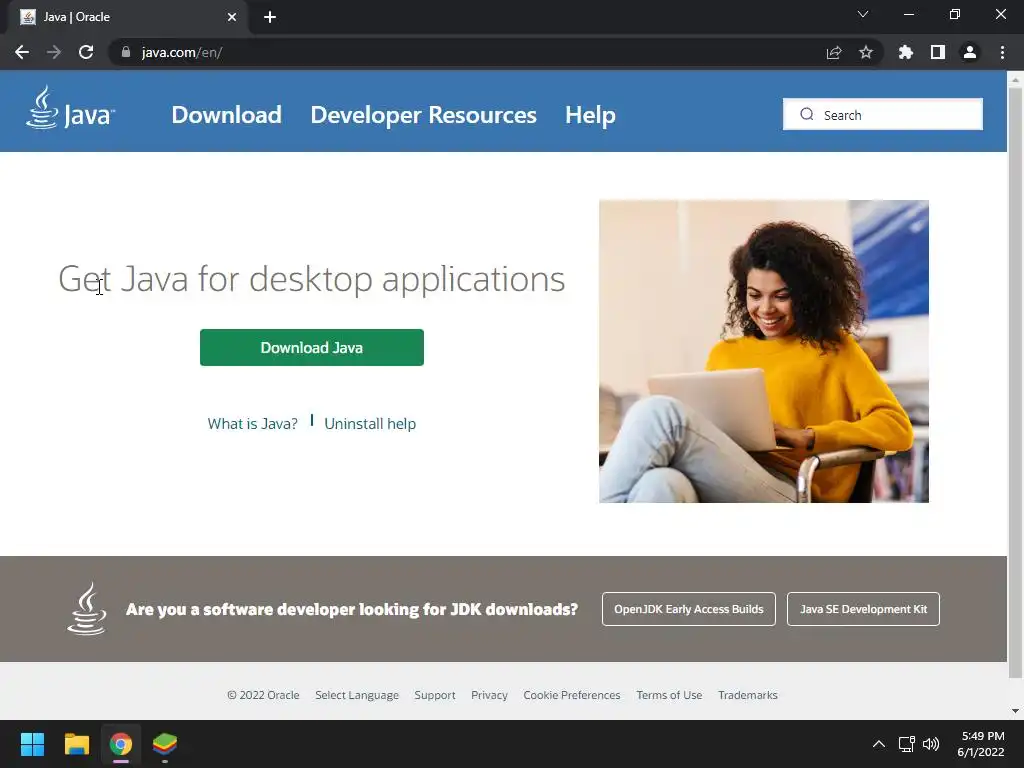Open Cookie Preferences footer link

click(x=571, y=695)
